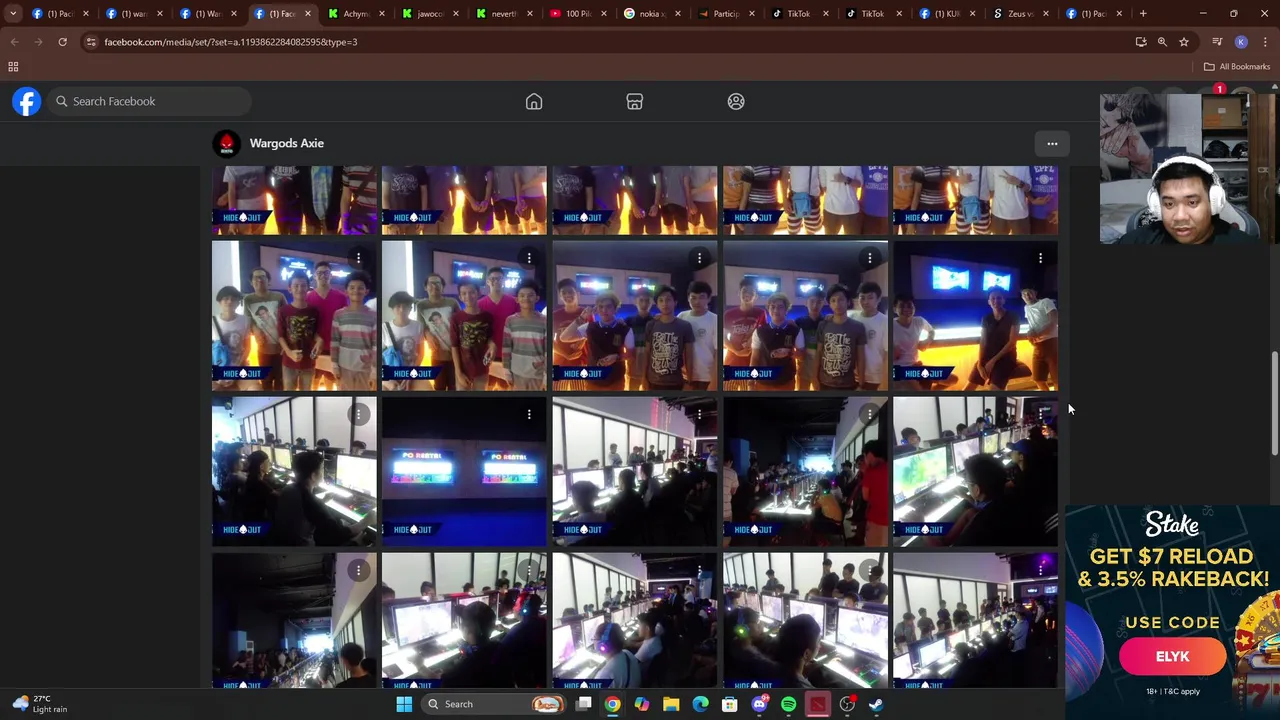Open File Explorer from taskbar
Image resolution: width=1280 pixels, height=720 pixels.
[671, 704]
